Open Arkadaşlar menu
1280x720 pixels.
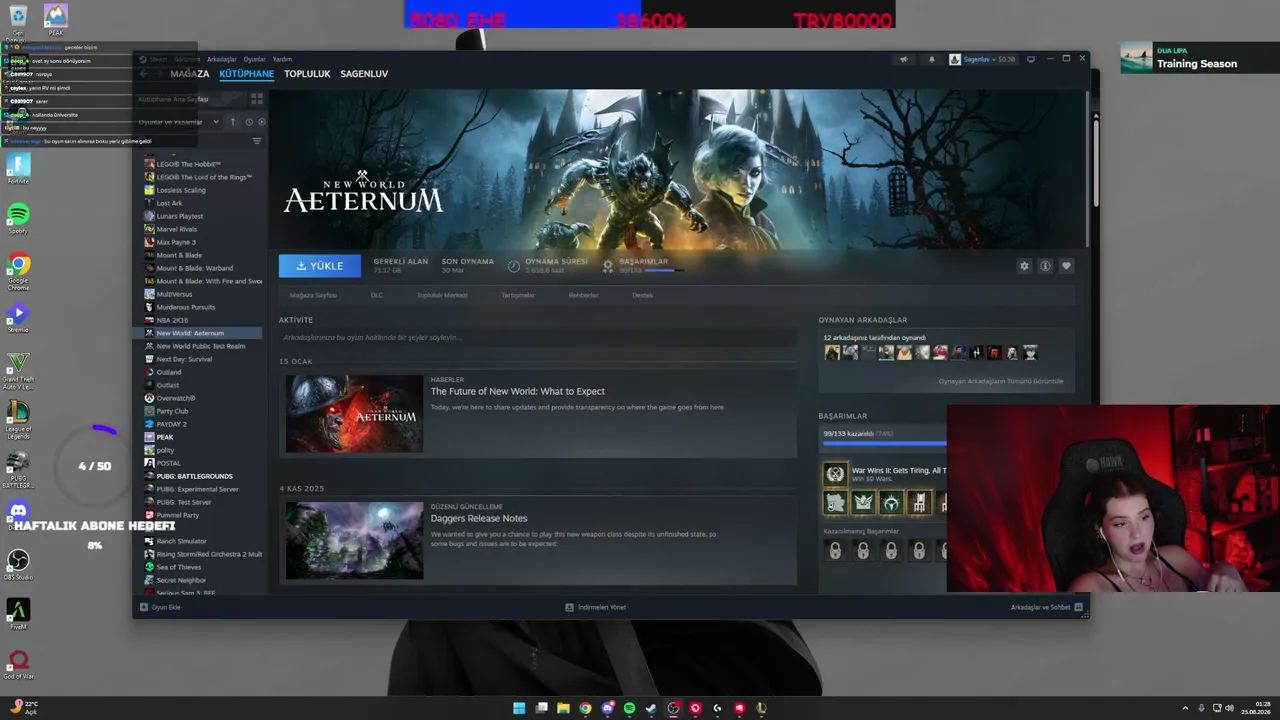[222, 59]
